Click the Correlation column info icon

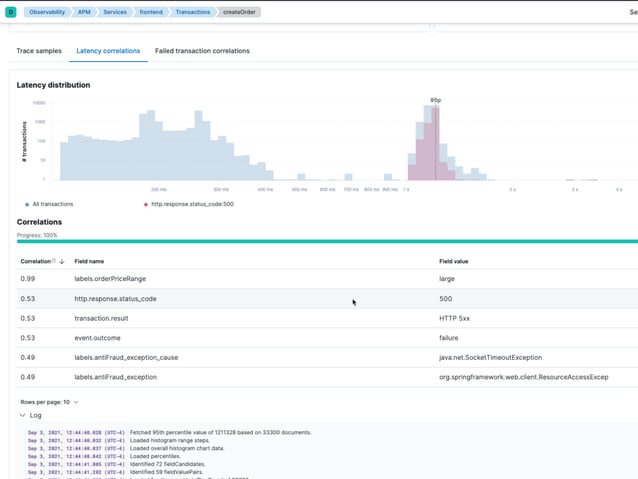pyautogui.click(x=54, y=261)
